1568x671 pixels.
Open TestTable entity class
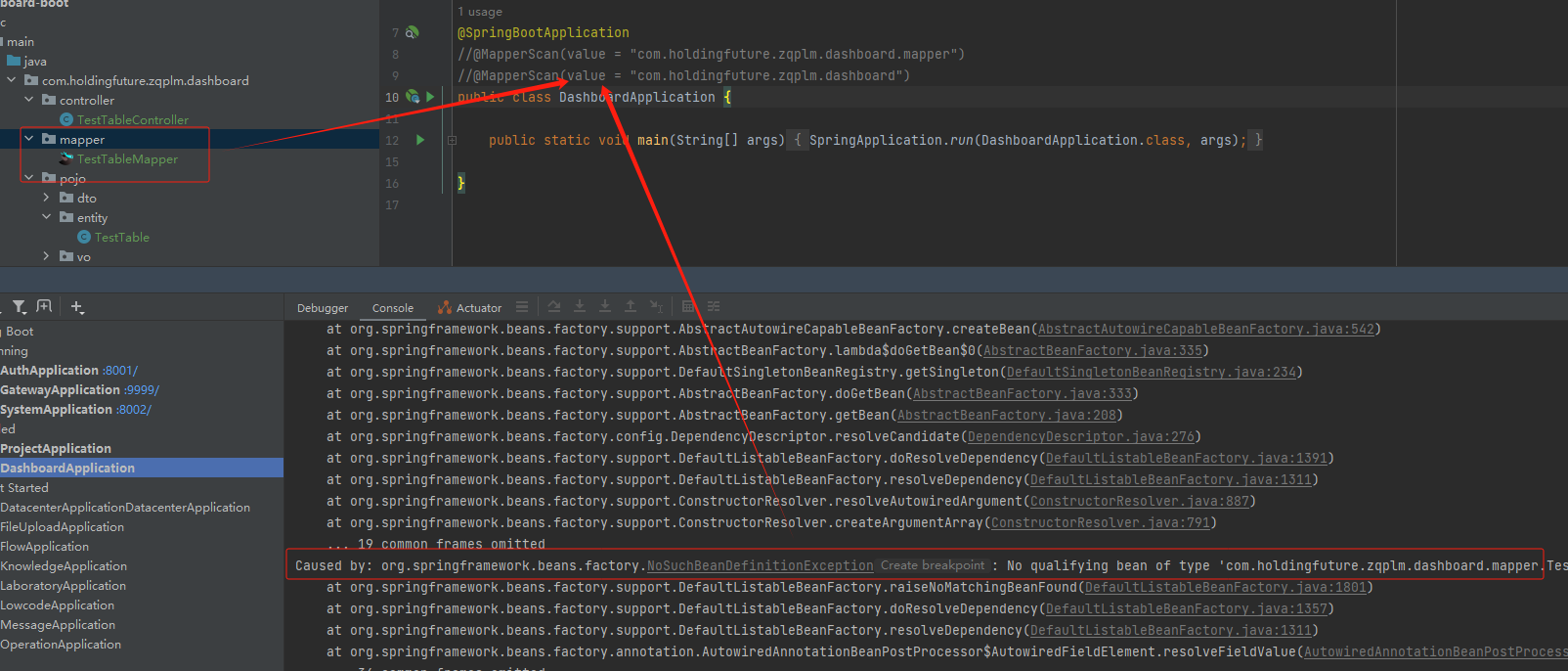[x=121, y=237]
